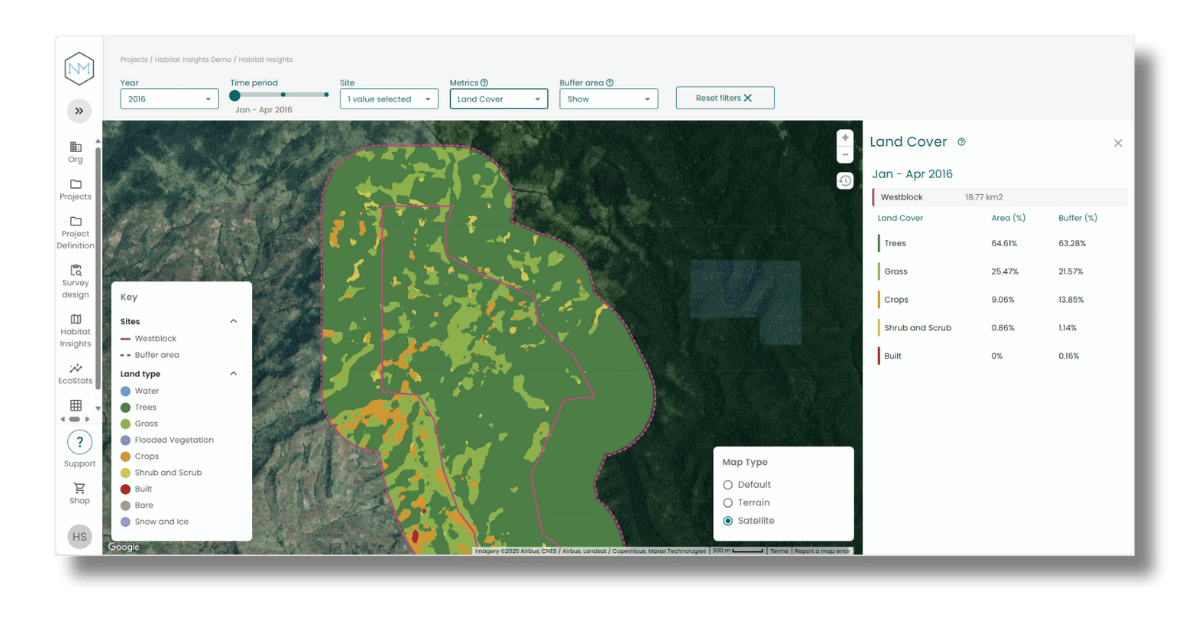Screen dimensions: 1200x630
Task: Click the Reset filters button
Action: [x=725, y=98]
